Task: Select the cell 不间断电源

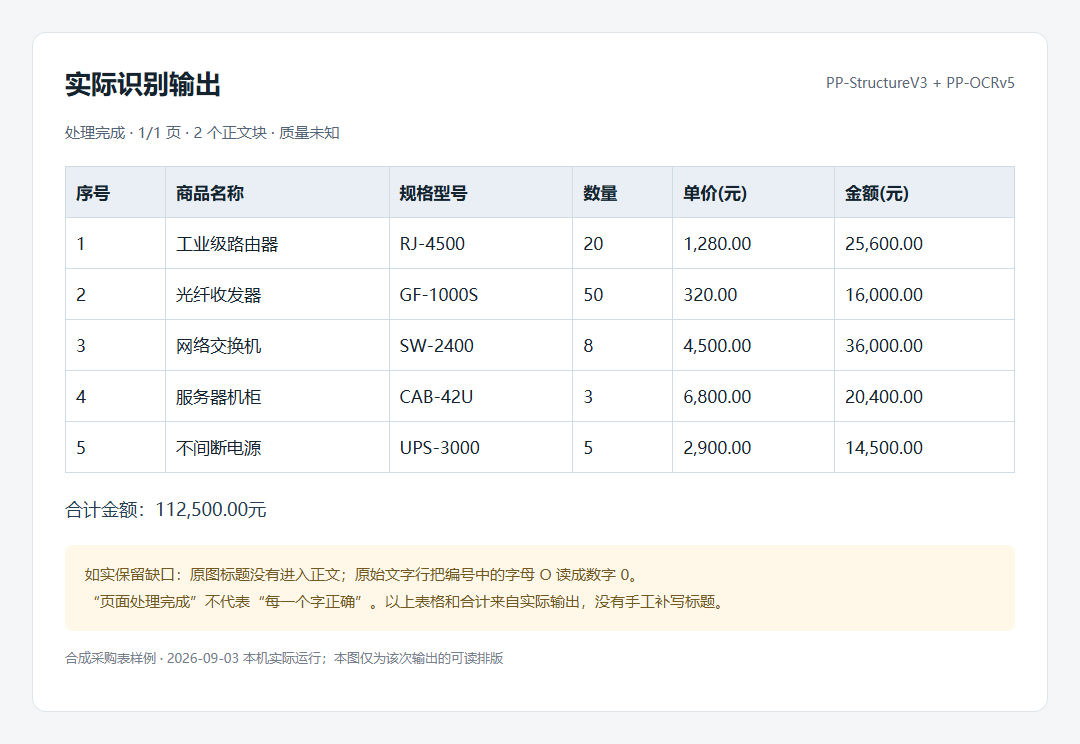Action: (278, 447)
